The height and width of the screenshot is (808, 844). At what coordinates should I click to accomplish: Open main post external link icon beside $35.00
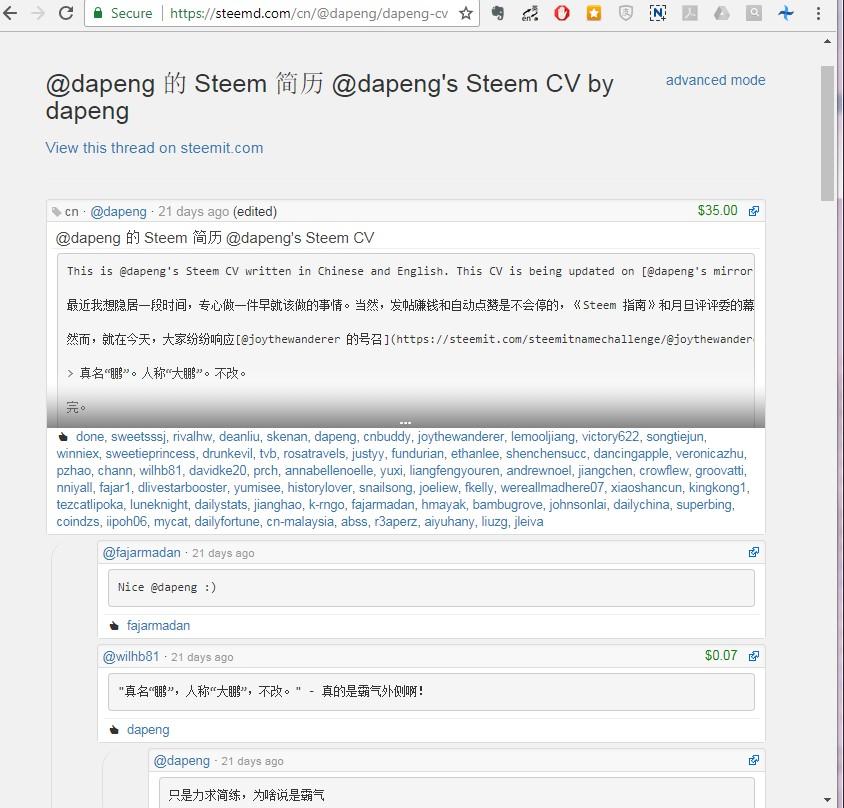click(754, 211)
